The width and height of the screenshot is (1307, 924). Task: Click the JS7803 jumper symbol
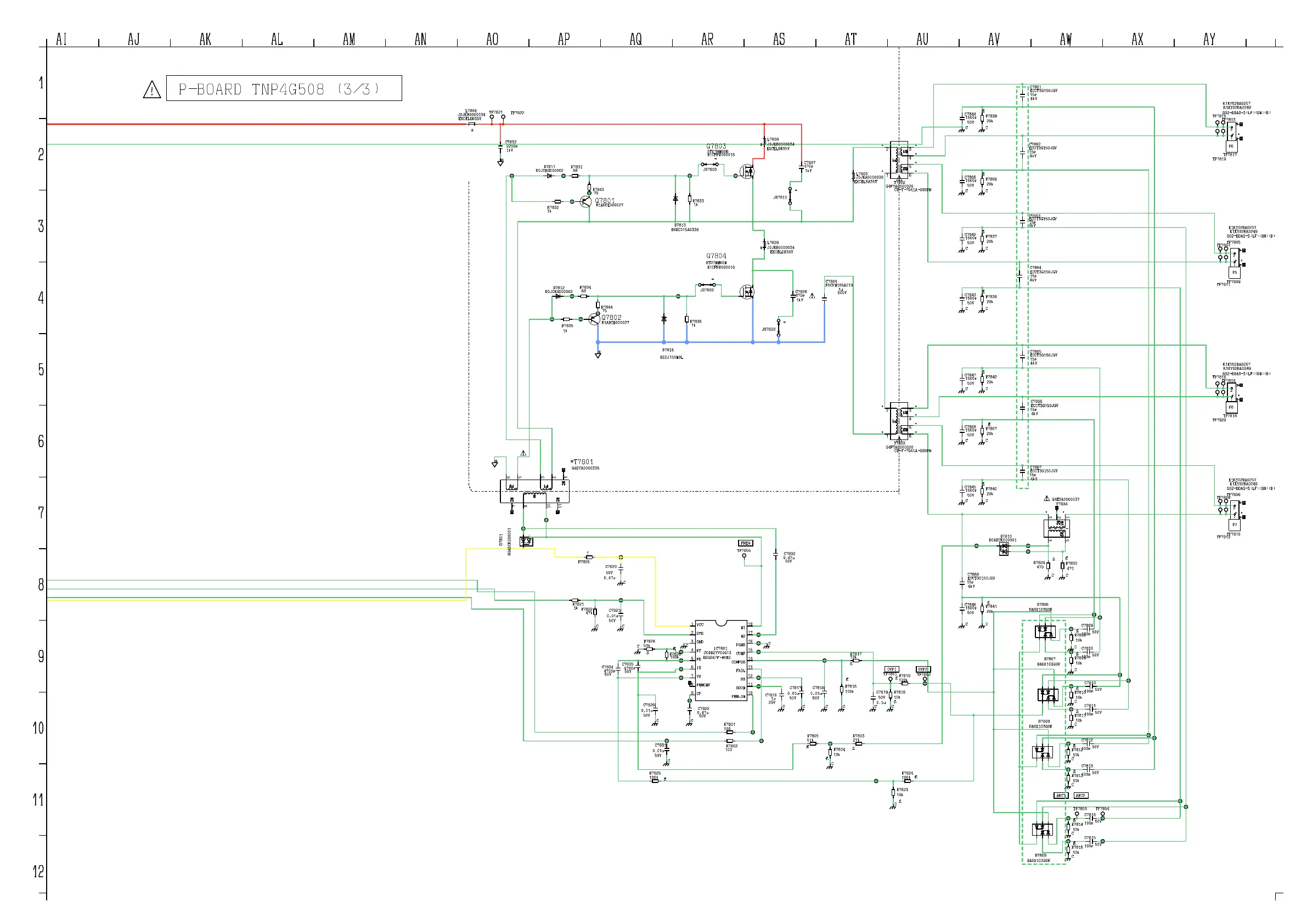pyautogui.click(x=710, y=165)
